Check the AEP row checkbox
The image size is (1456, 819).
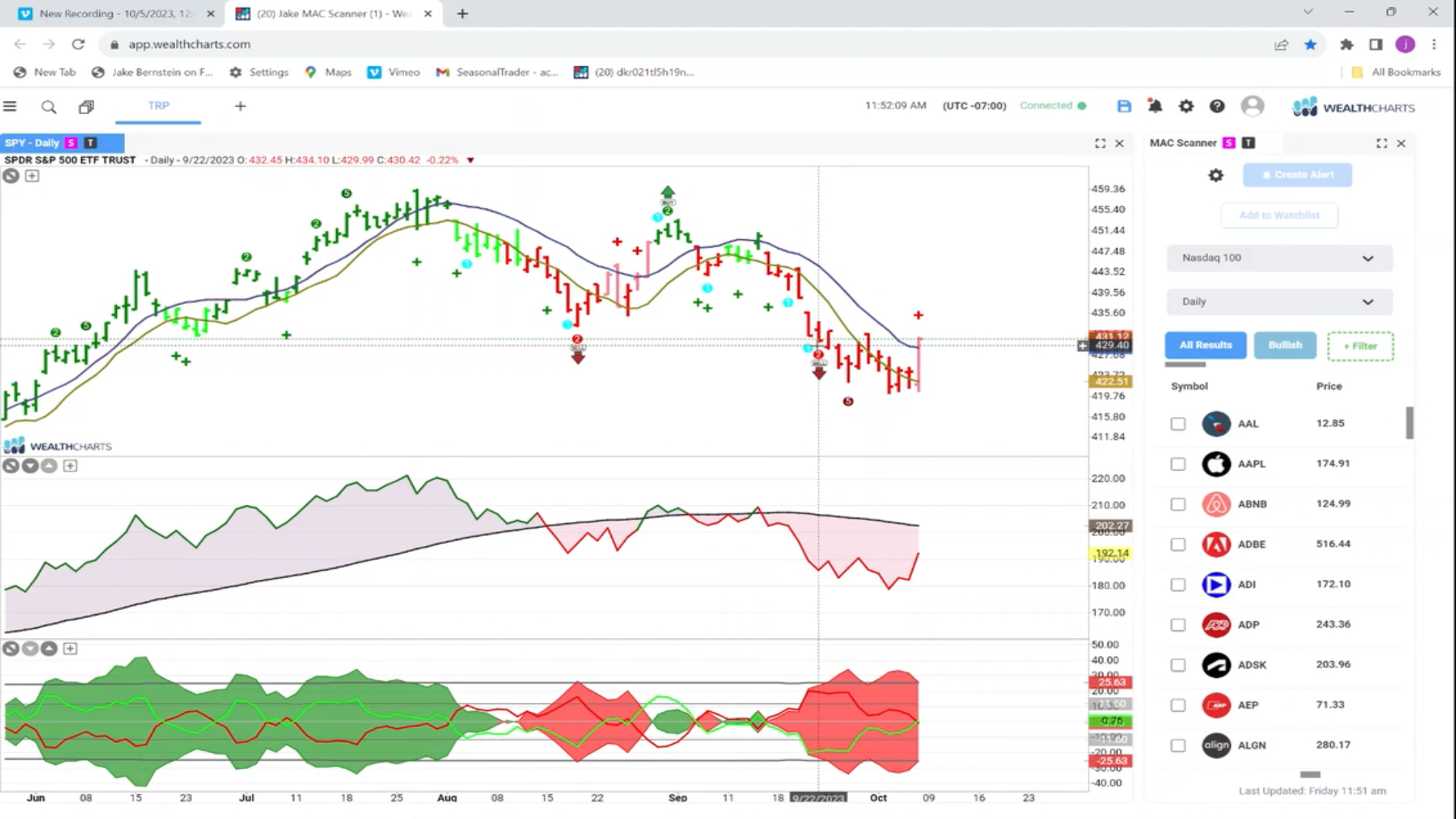click(x=1178, y=705)
